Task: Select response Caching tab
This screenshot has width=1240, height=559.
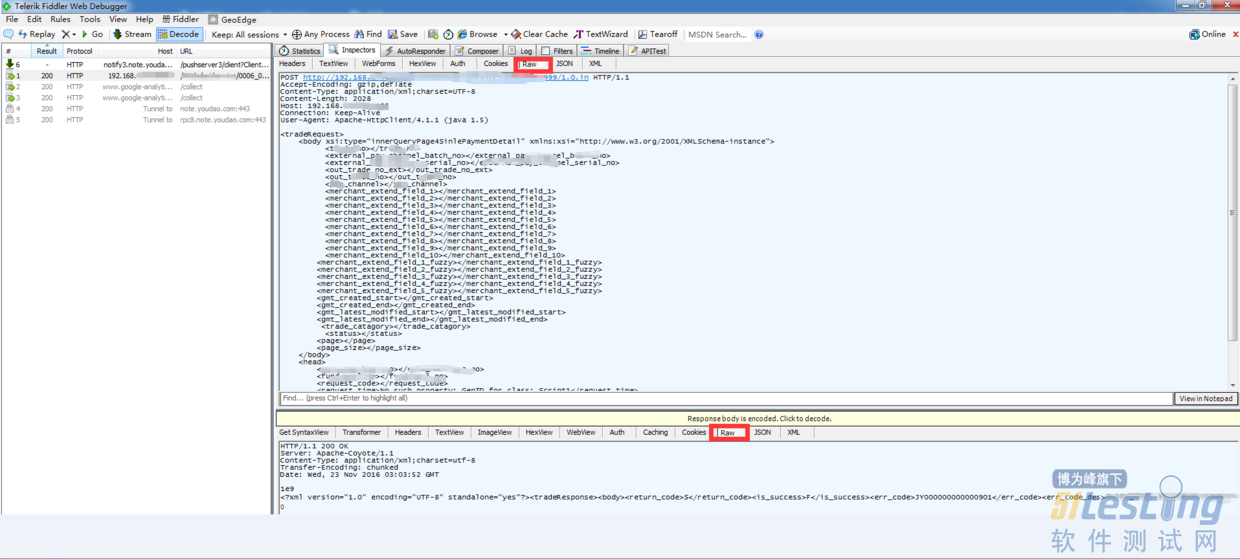Action: click(655, 433)
